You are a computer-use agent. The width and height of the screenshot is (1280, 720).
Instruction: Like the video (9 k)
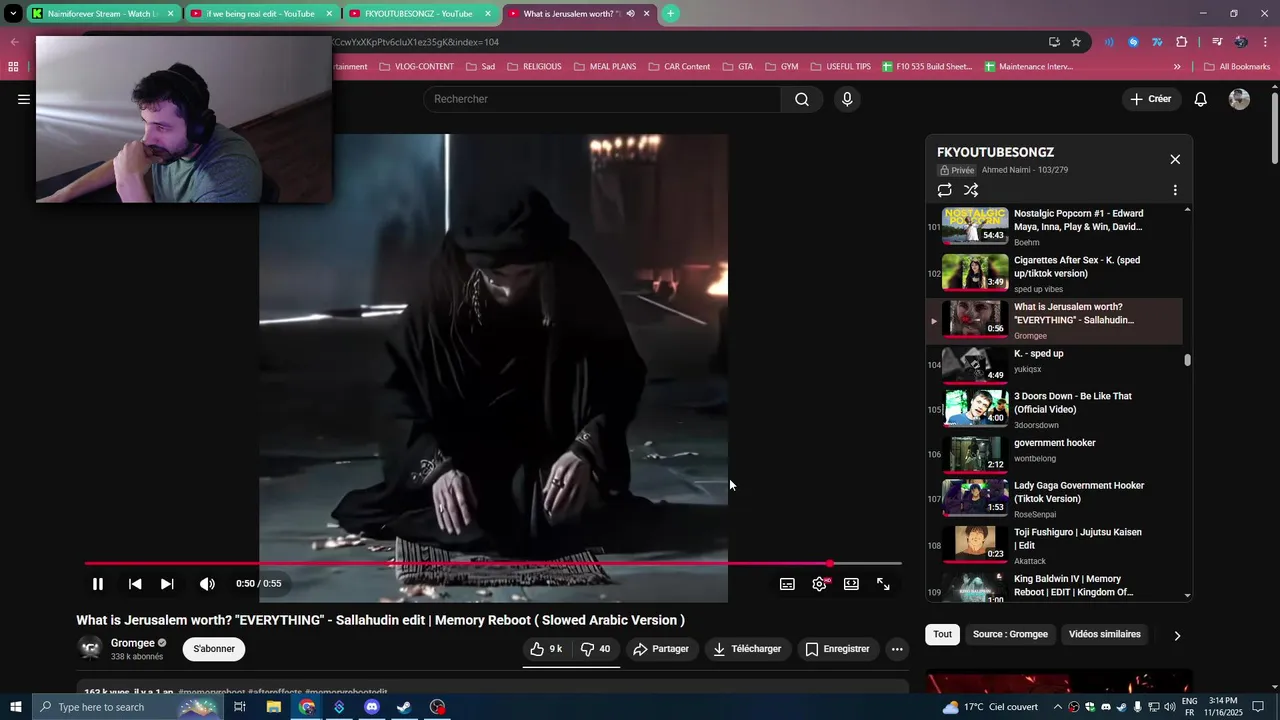coord(547,649)
